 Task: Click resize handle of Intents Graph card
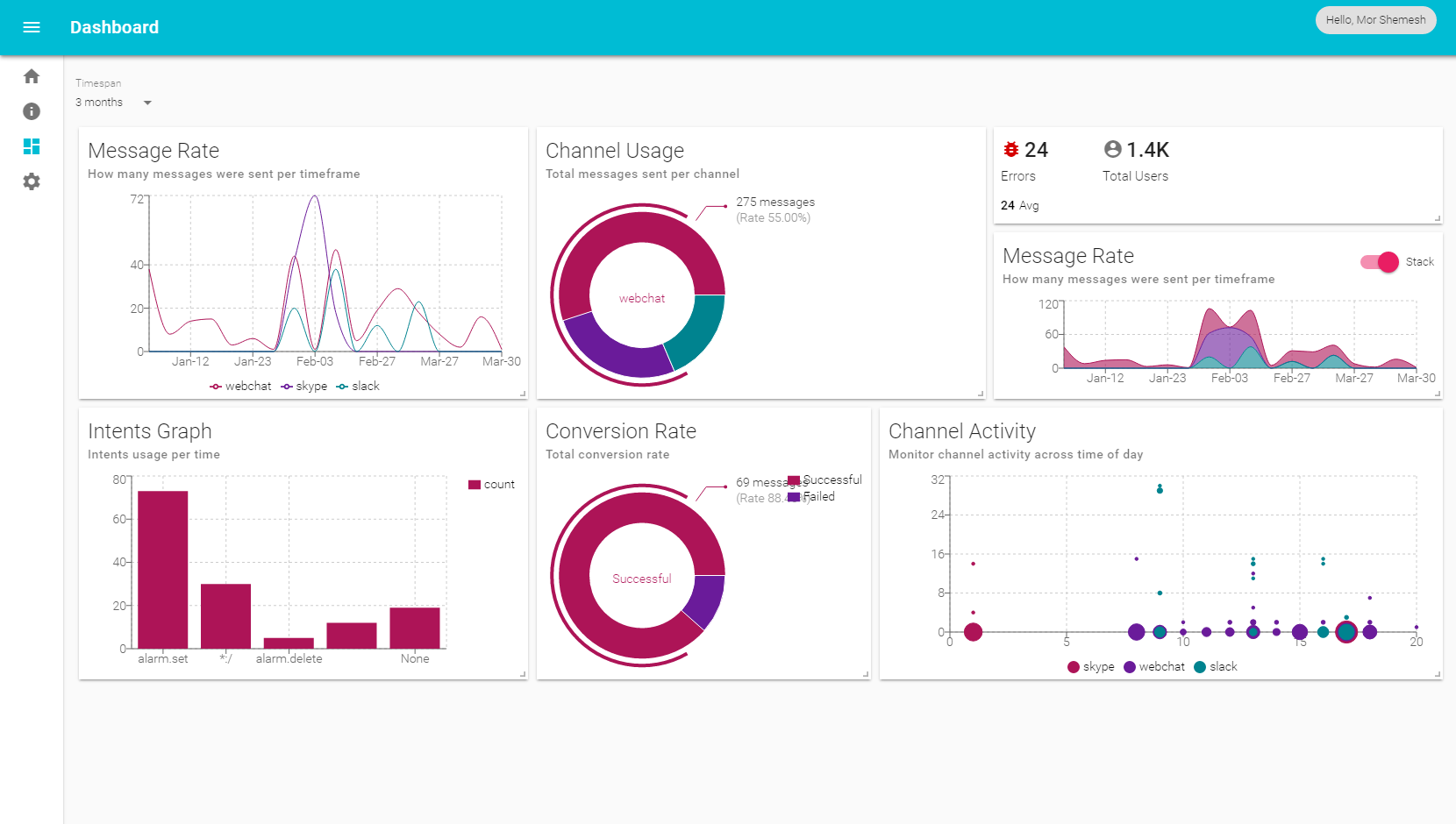click(523, 674)
